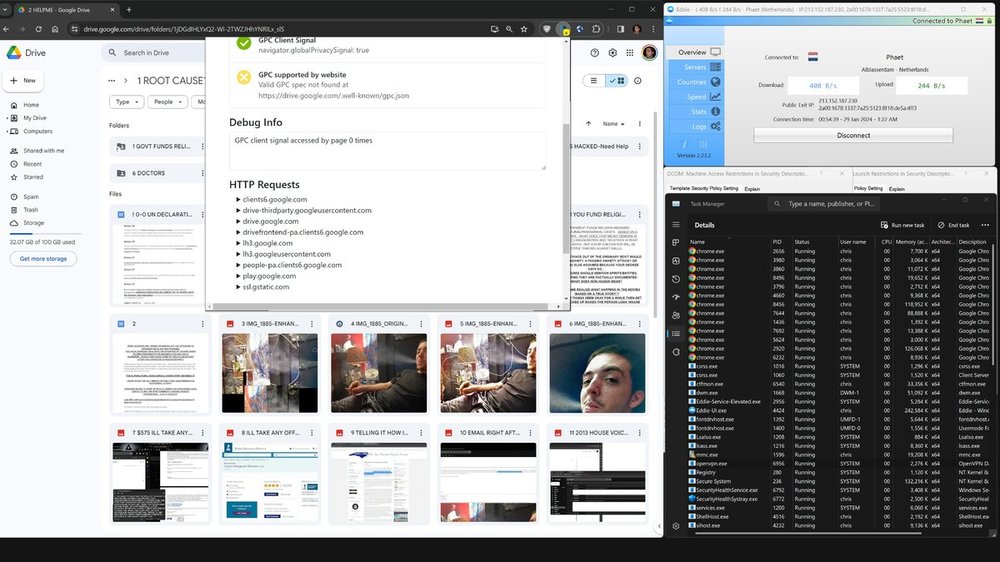Open a new Chrome tab
The width and height of the screenshot is (1000, 562).
(x=129, y=10)
